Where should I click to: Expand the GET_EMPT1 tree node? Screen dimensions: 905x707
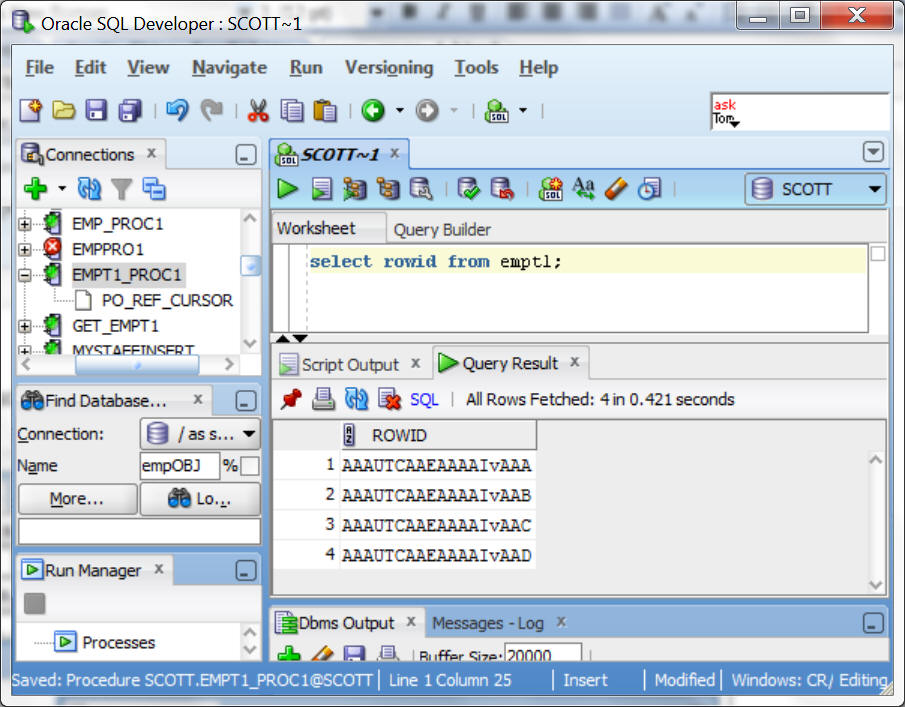pyautogui.click(x=24, y=326)
